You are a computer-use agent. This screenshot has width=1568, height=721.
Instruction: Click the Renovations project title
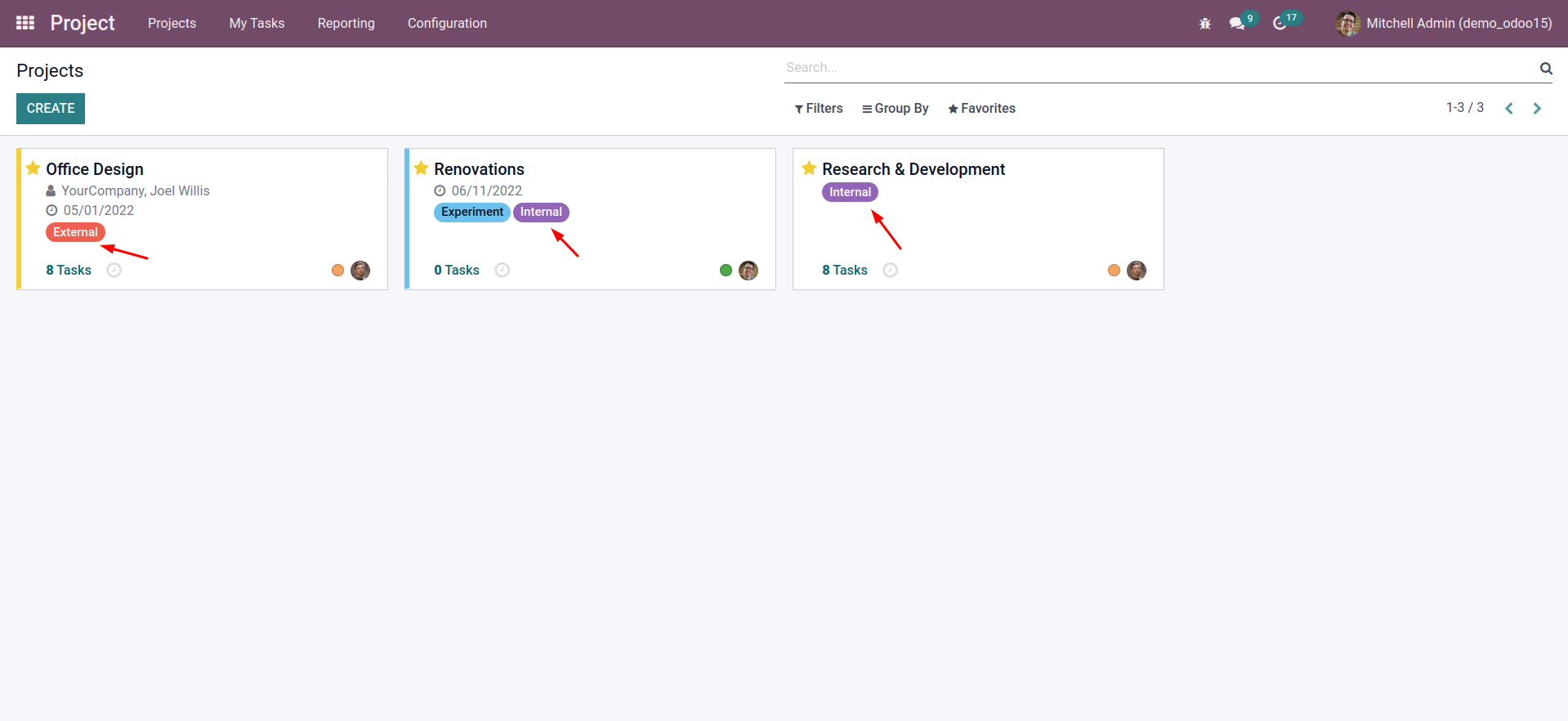(x=479, y=169)
